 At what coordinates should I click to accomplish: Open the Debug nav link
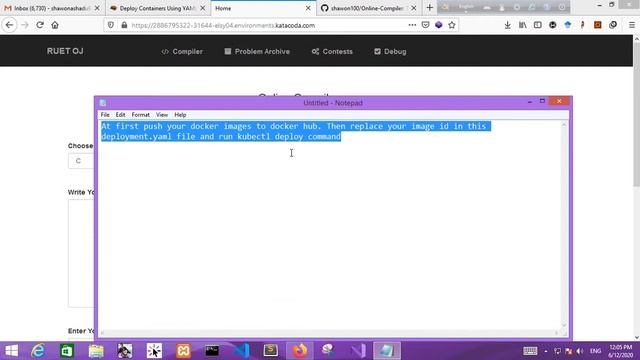click(390, 51)
